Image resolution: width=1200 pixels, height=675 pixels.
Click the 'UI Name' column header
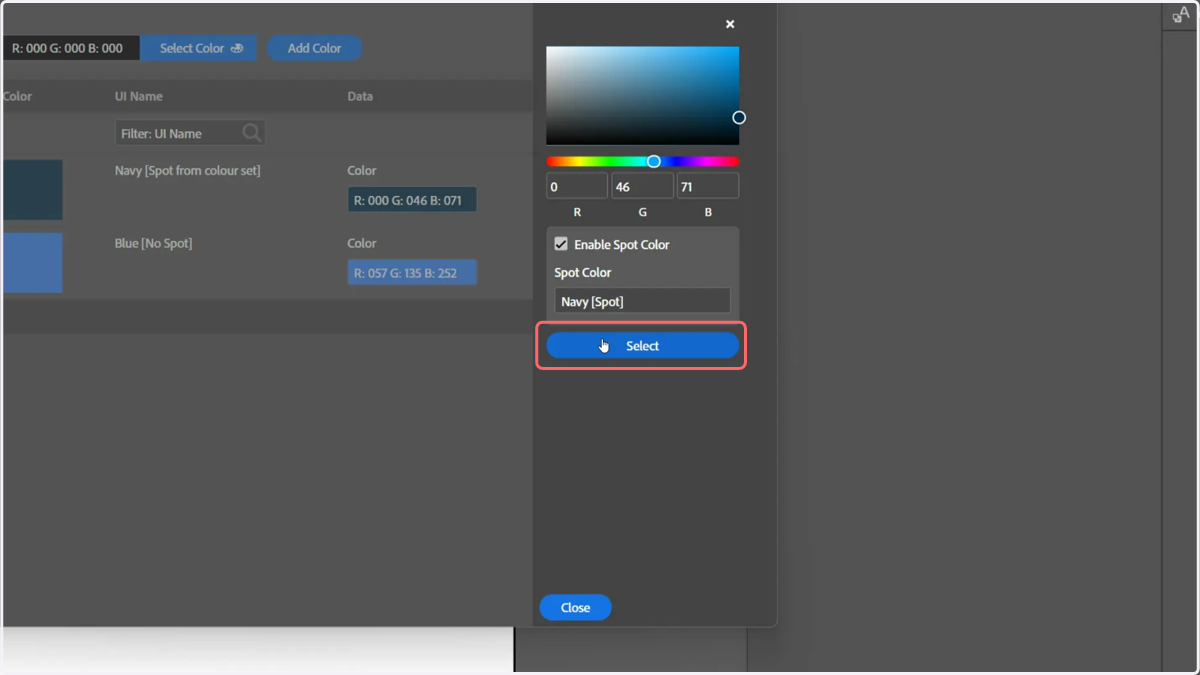coord(139,96)
